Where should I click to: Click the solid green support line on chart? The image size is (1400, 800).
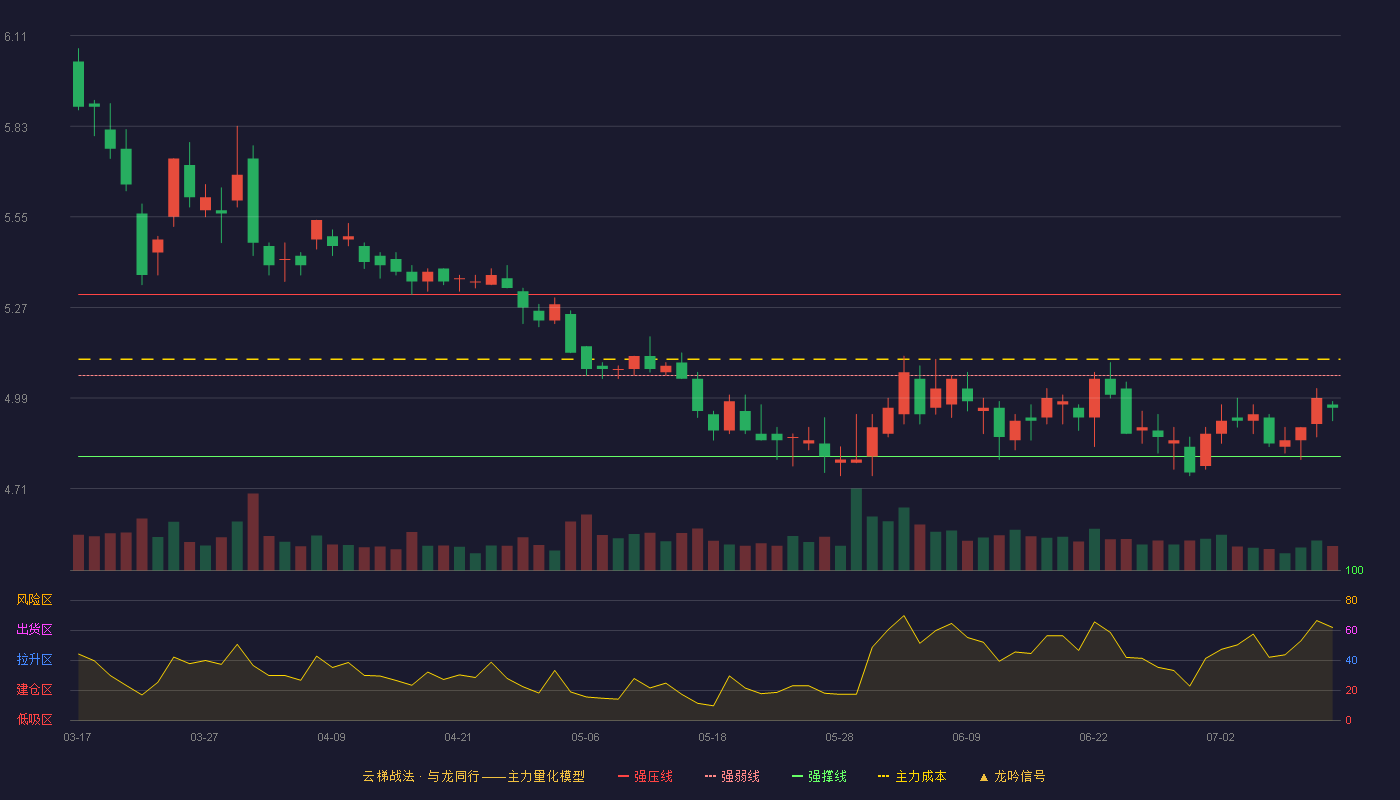pyautogui.click(x=709, y=456)
